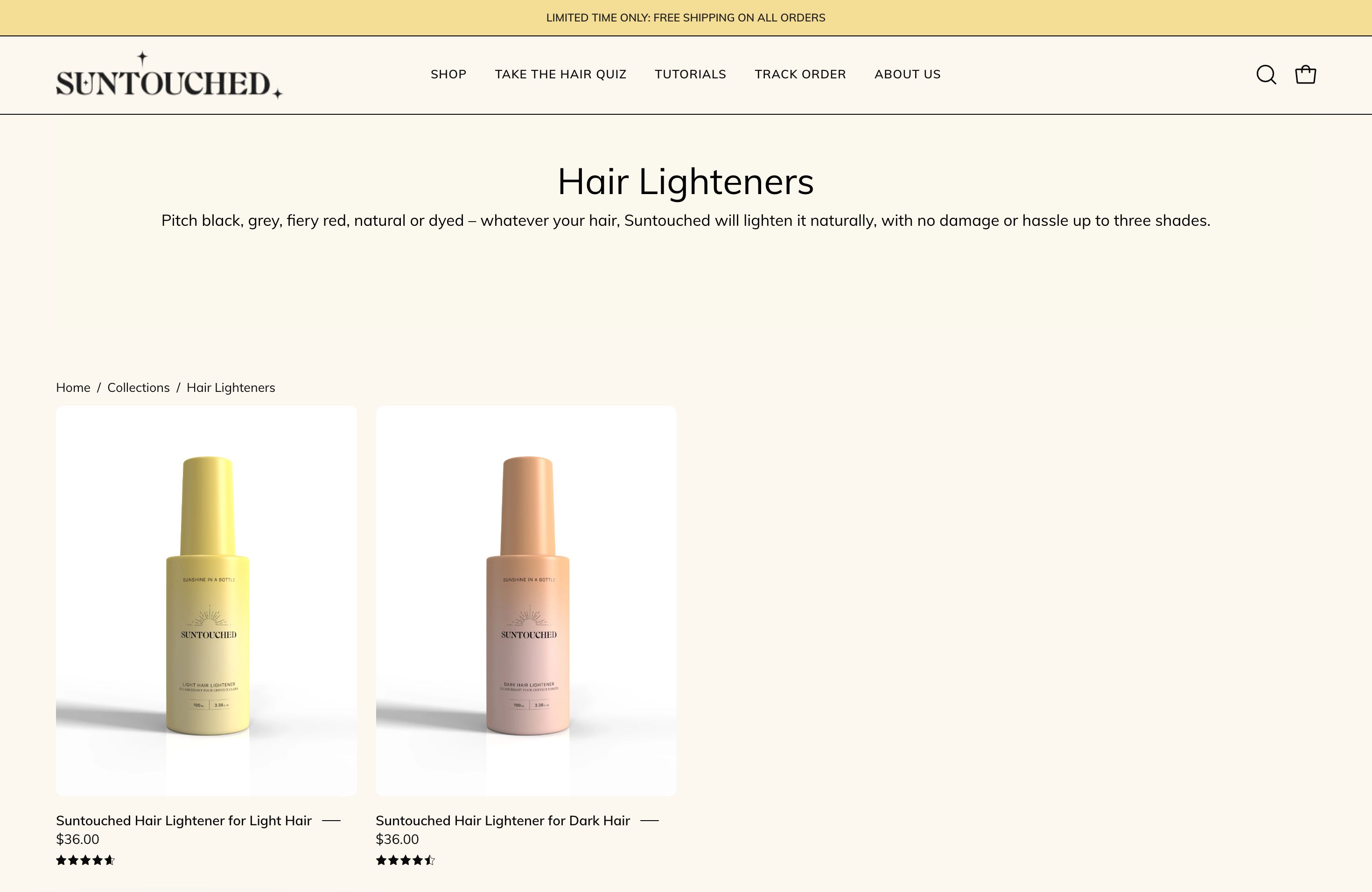Select the Hair Lighteners breadcrumb item
This screenshot has width=1372, height=892.
click(x=231, y=387)
